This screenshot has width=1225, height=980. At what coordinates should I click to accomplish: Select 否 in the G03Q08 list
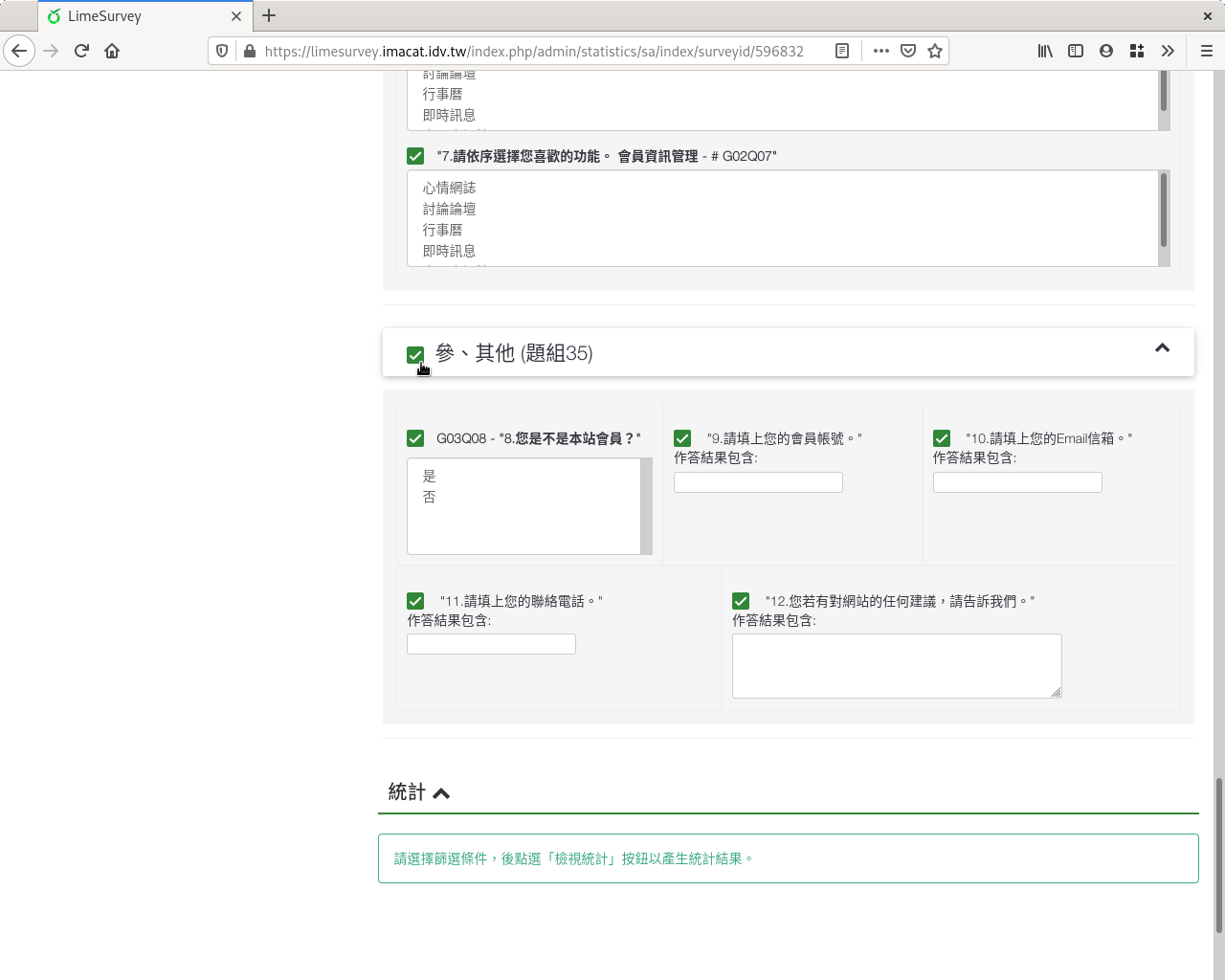click(x=524, y=497)
